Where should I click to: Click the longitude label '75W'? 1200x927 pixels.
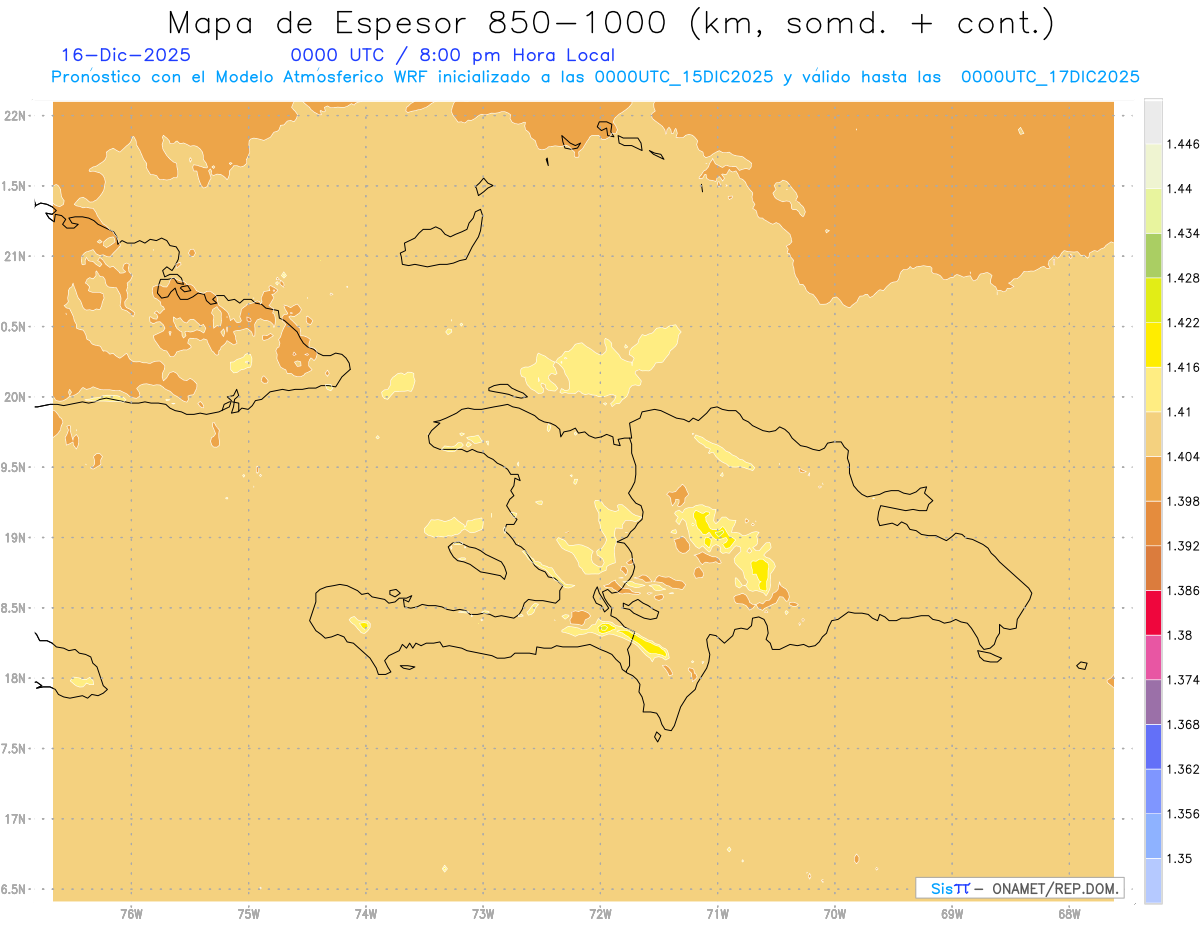pyautogui.click(x=248, y=914)
